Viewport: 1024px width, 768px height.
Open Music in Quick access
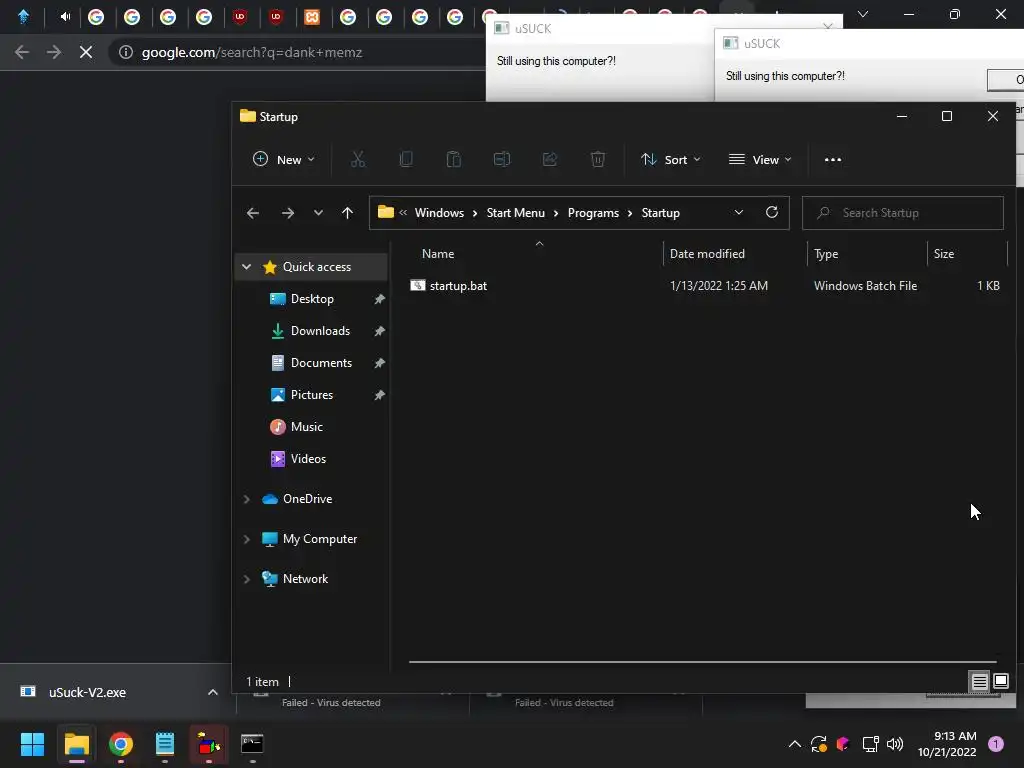(x=307, y=427)
